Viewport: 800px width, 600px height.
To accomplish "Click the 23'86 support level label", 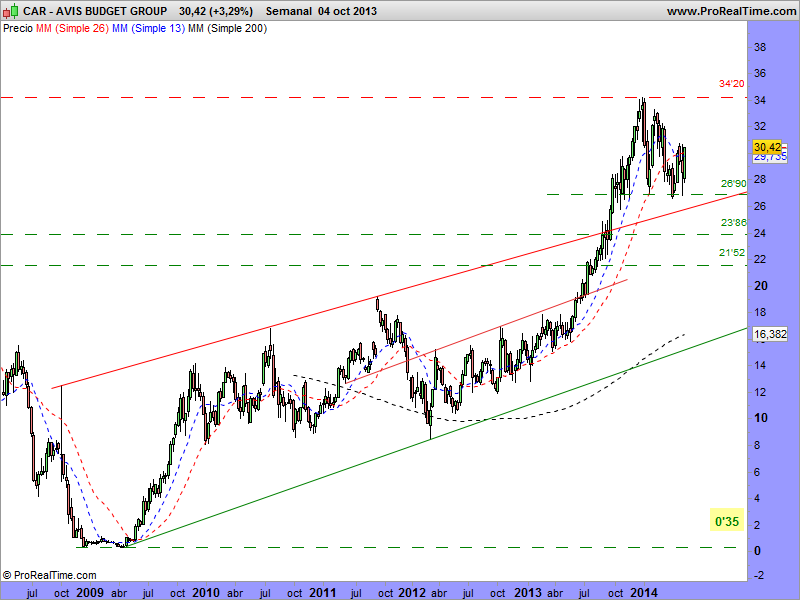I will (733, 222).
